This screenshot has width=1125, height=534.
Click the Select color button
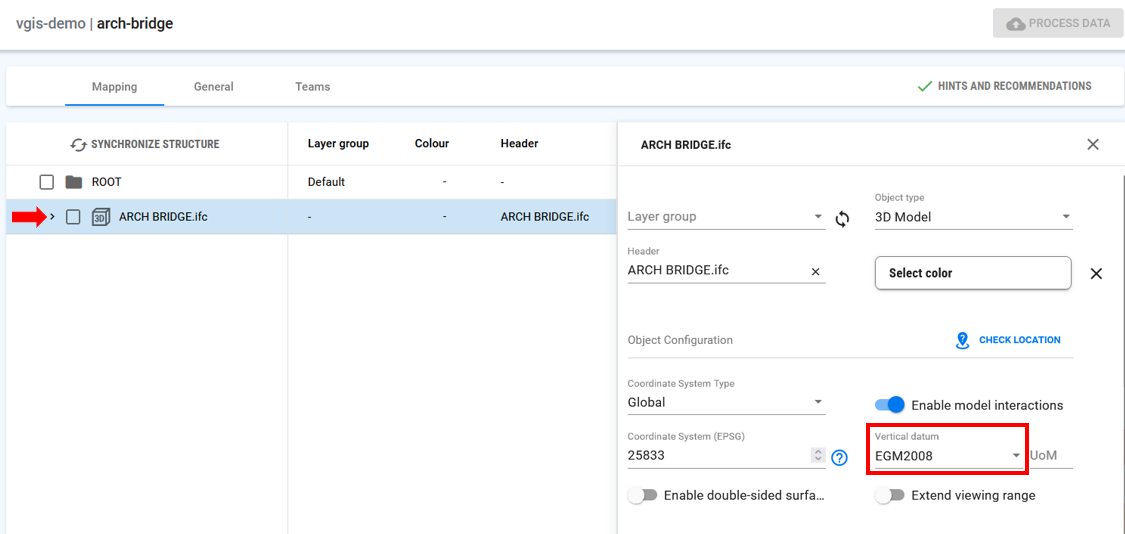tap(973, 273)
